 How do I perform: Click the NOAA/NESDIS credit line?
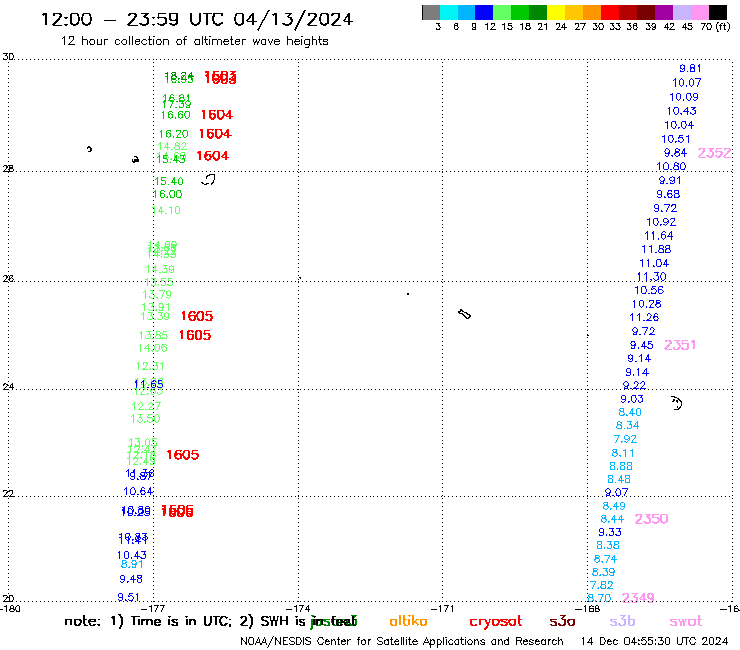tap(402, 641)
